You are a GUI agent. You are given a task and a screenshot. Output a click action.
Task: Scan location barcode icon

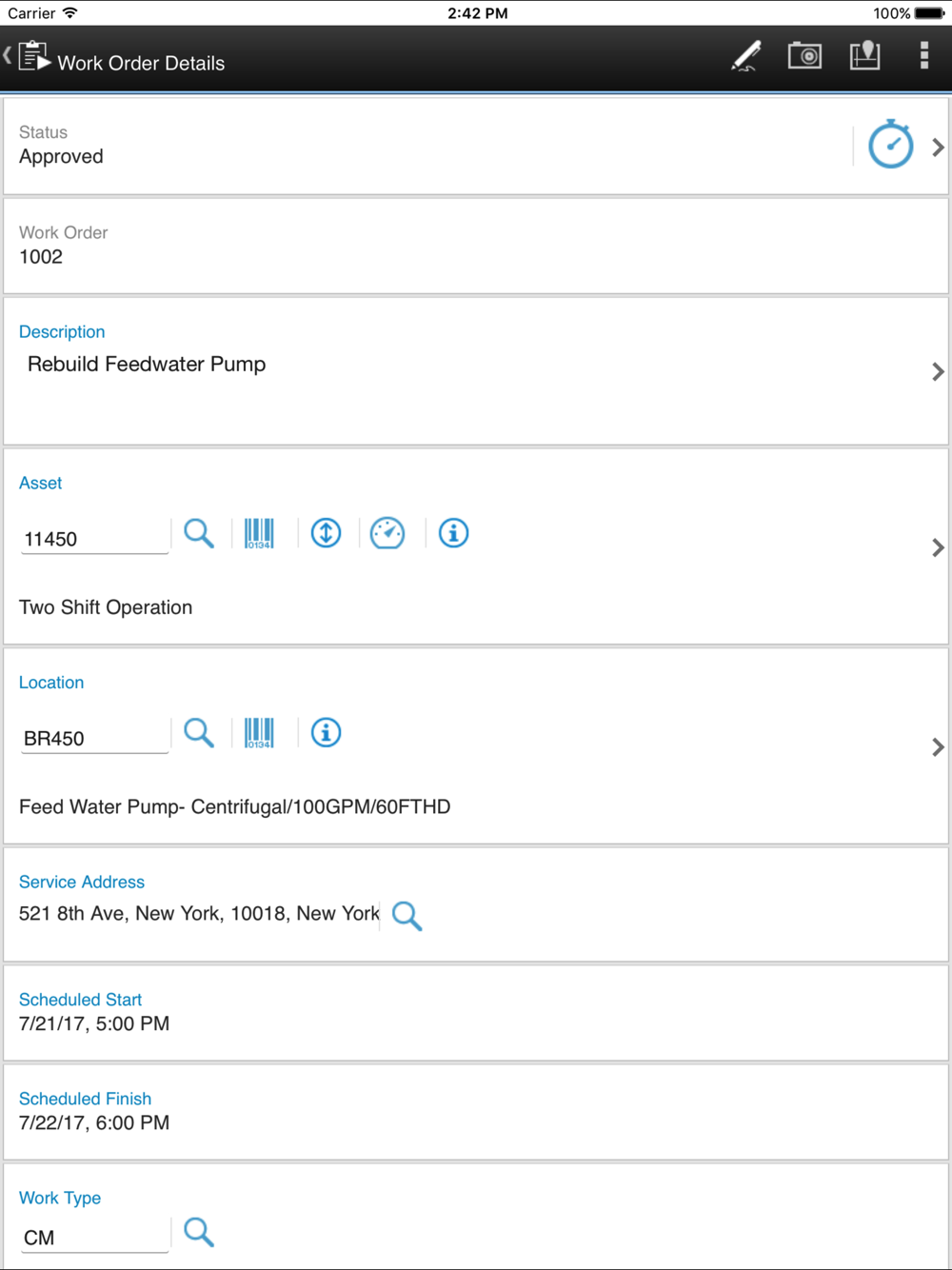point(259,733)
